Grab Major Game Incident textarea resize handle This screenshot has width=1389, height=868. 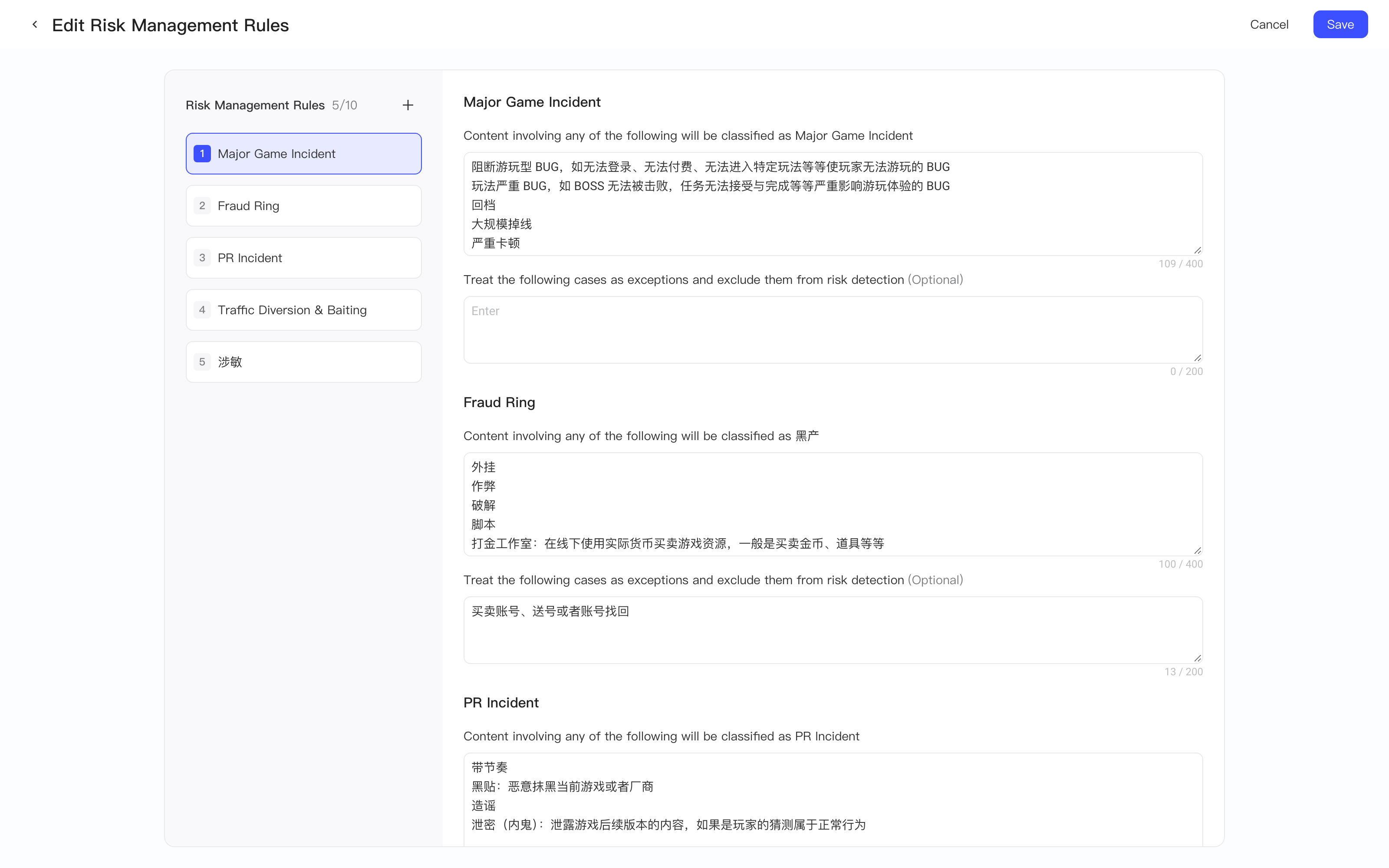click(x=1197, y=250)
